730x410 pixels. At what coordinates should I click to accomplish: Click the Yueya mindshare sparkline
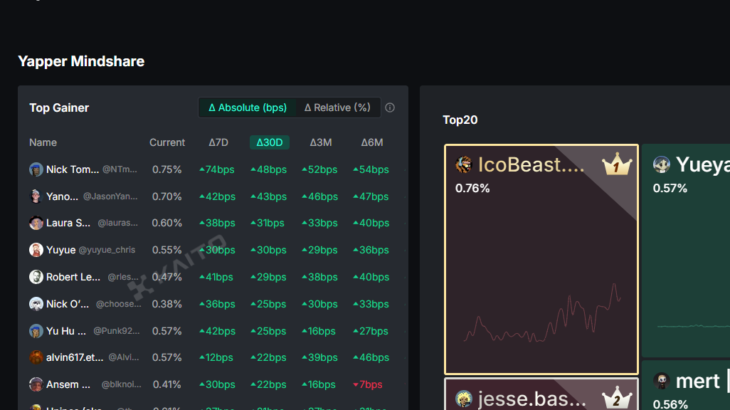pos(693,326)
